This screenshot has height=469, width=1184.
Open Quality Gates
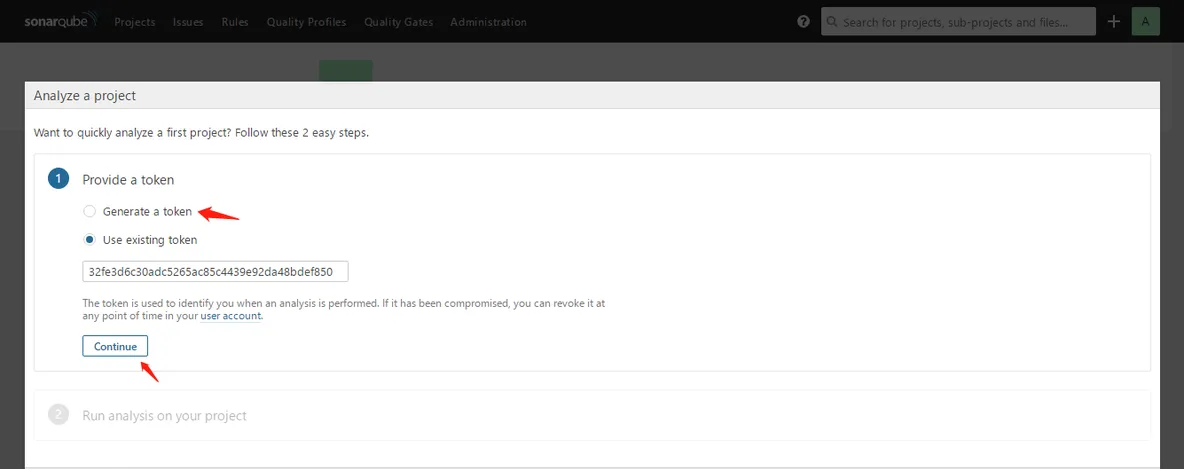click(x=399, y=22)
